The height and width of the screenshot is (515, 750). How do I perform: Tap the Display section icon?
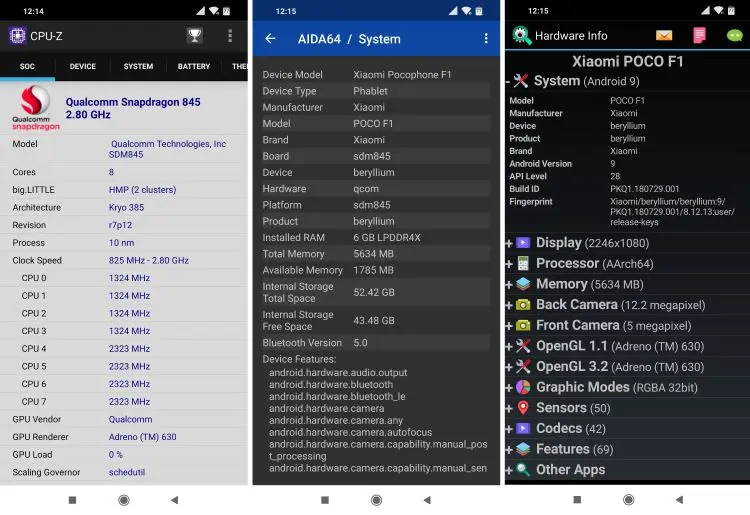pyautogui.click(x=523, y=243)
